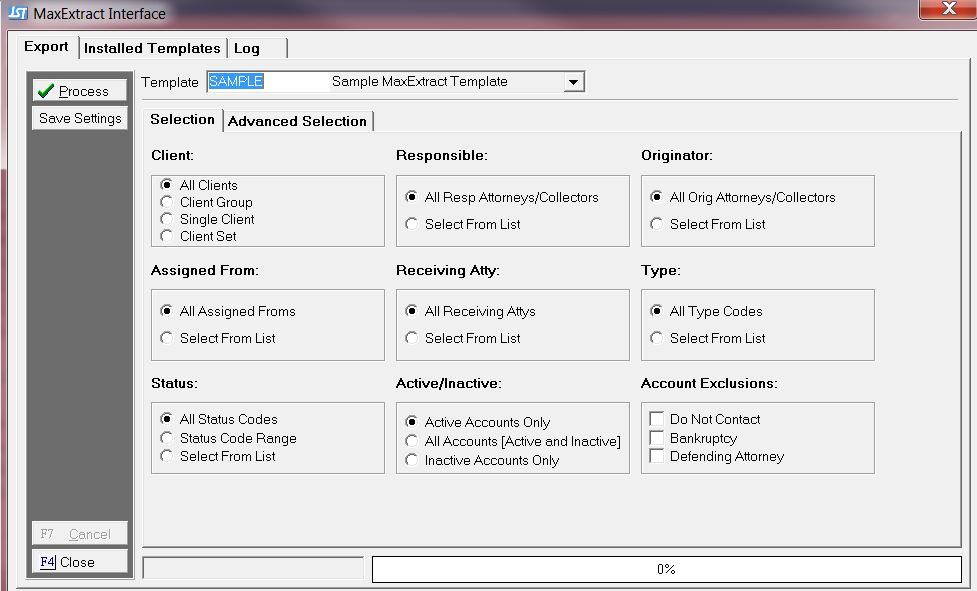The height and width of the screenshot is (591, 977).
Task: Click the SAMPLE template name field
Action: coord(266,82)
